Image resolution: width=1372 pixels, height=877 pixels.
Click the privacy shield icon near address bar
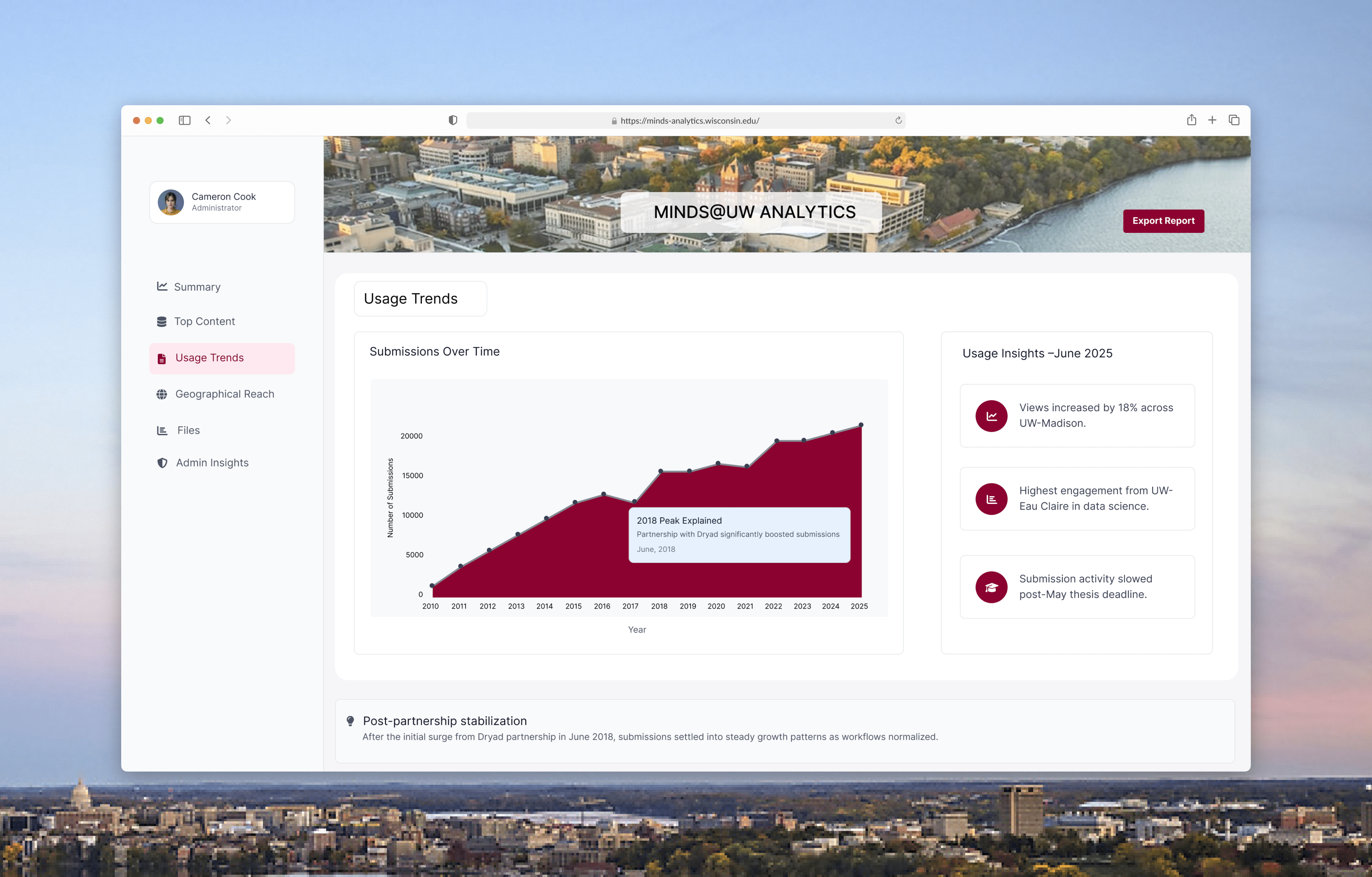pyautogui.click(x=452, y=120)
